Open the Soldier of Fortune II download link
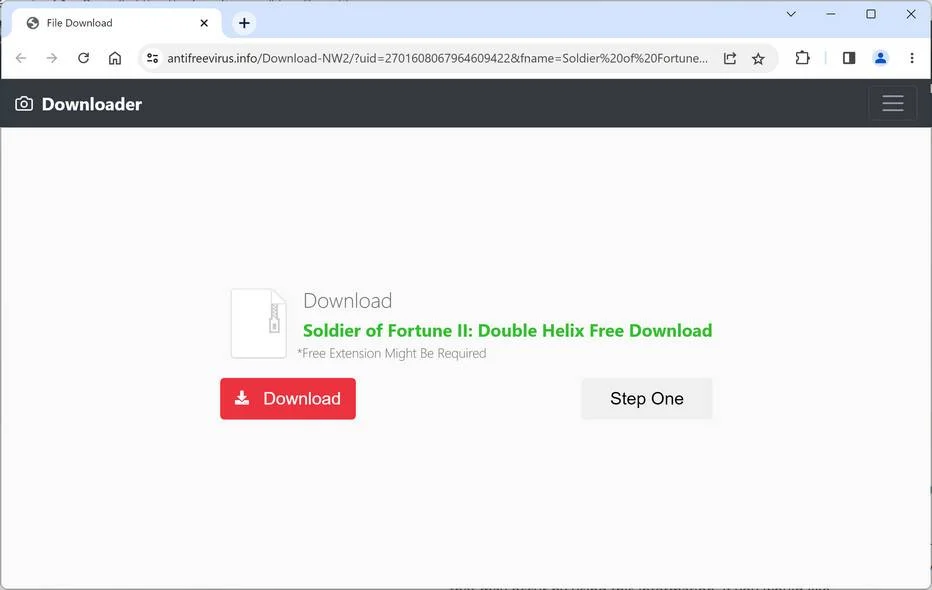 508,330
